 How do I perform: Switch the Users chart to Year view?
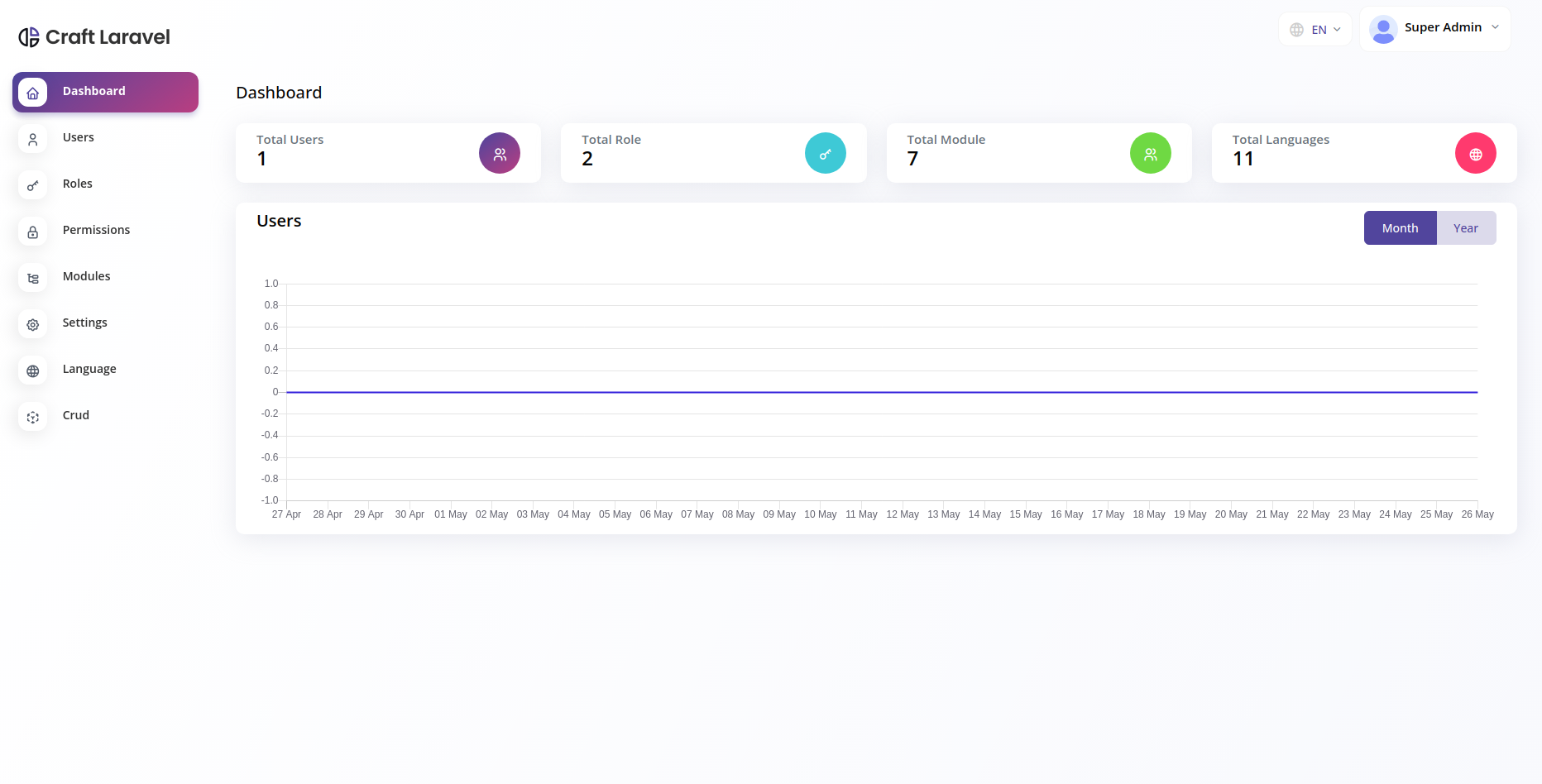click(1466, 228)
